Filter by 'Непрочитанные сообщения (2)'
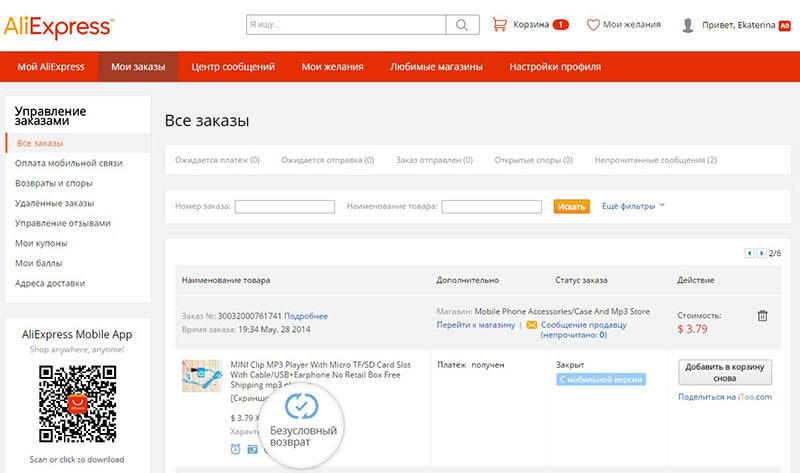 656,160
